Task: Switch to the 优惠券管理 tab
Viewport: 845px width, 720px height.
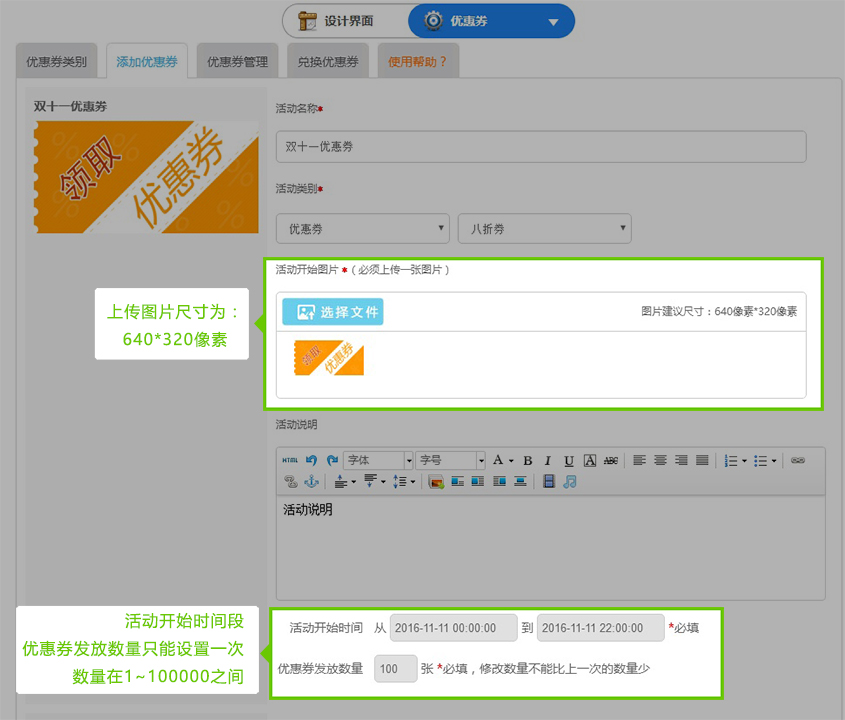Action: coord(237,62)
